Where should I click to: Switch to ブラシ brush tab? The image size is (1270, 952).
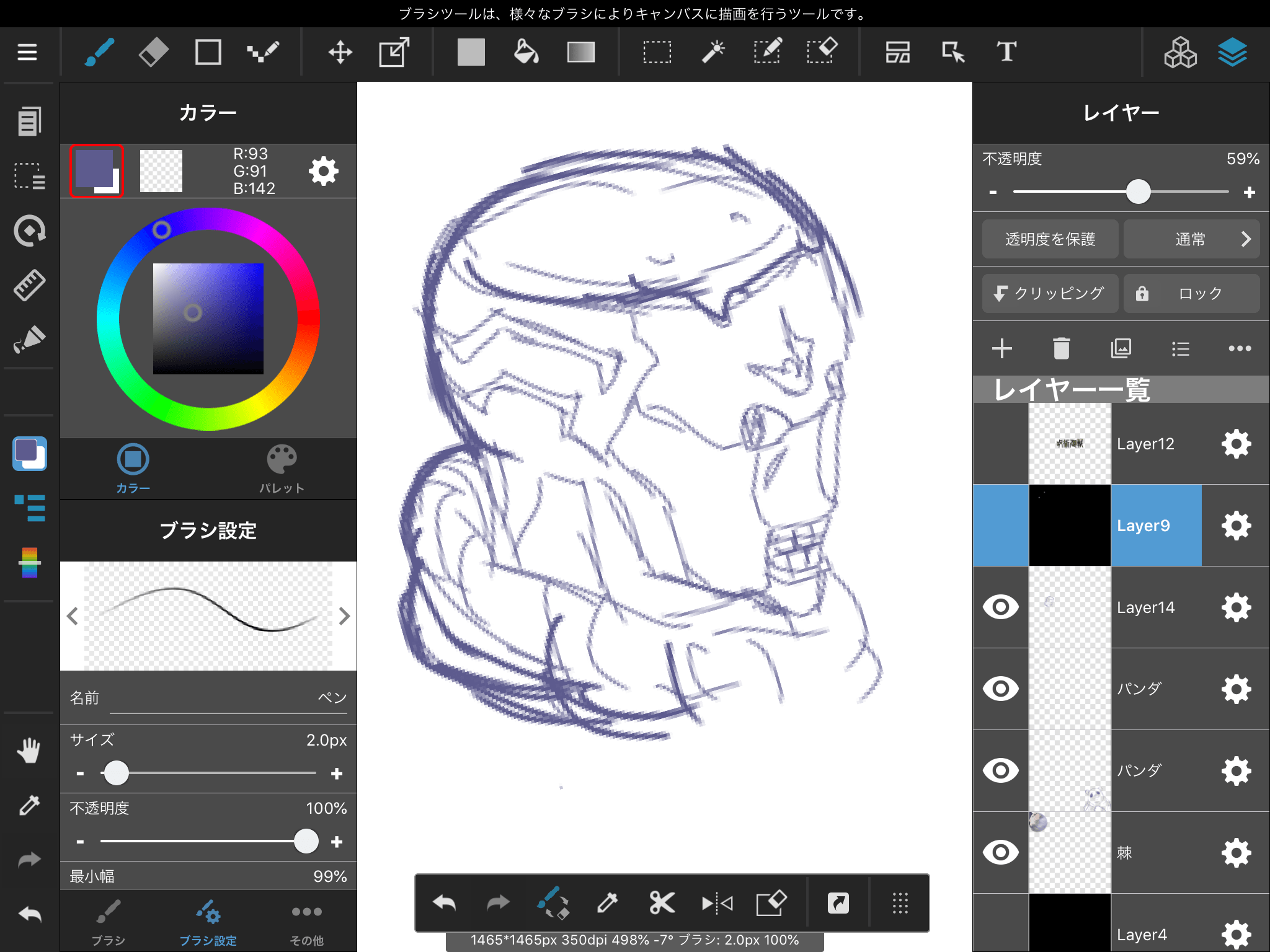[109, 922]
